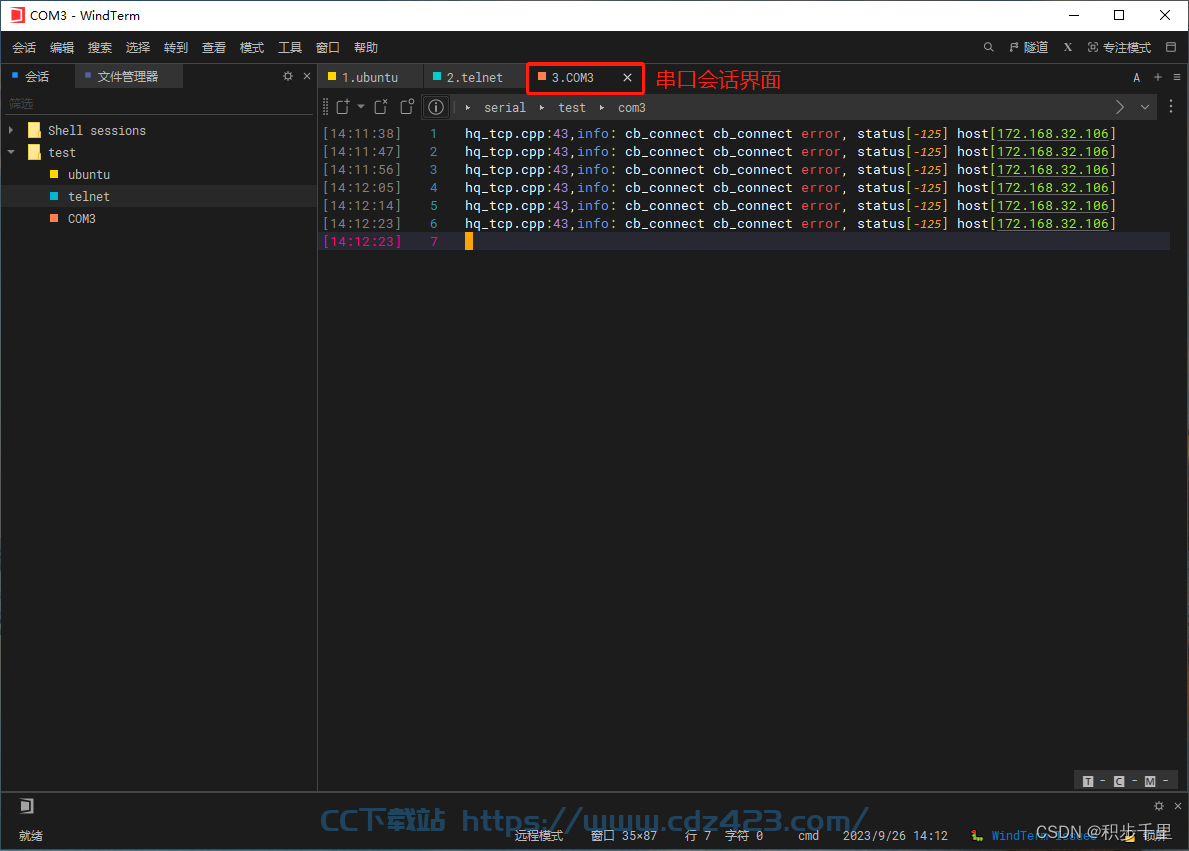1189x851 pixels.
Task: Open the address bar history dropdown
Action: (x=1145, y=107)
